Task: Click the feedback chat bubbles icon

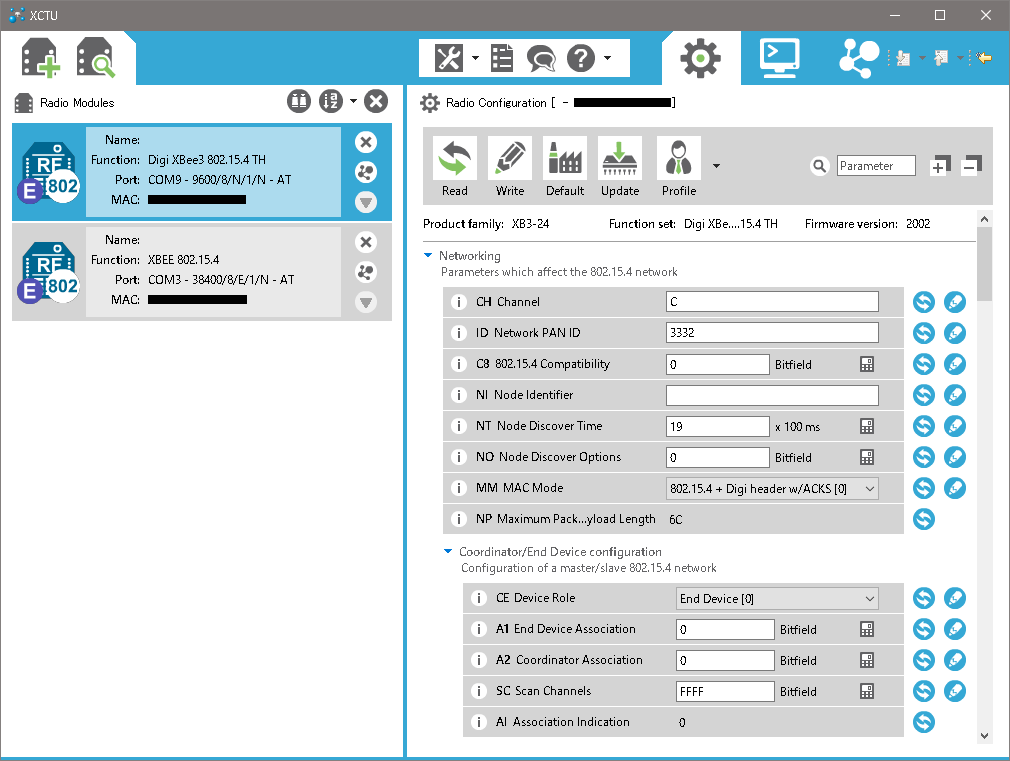Action: (541, 59)
